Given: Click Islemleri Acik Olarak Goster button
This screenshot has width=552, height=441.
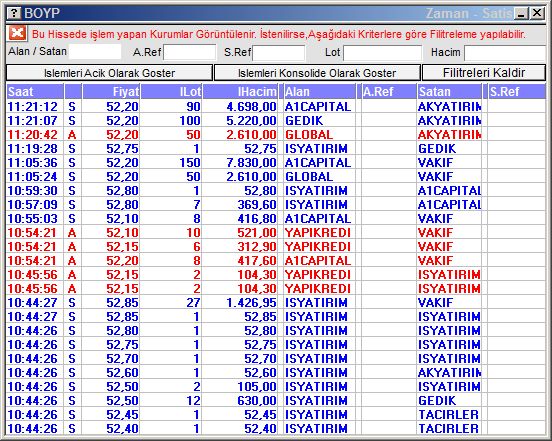Looking at the screenshot, I should click(109, 73).
